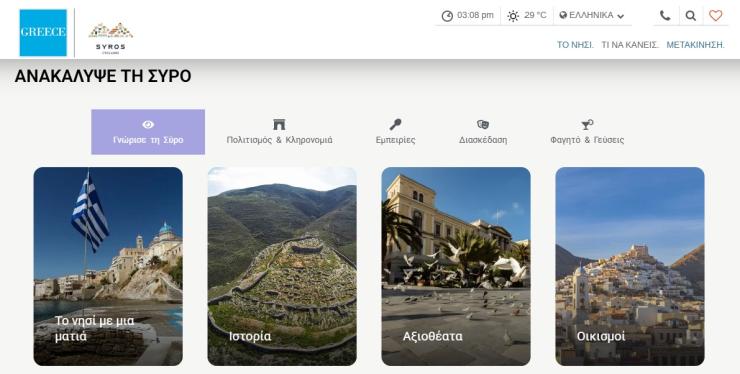Switch to Πολιτισμός & Κληρονομιά tab
The image size is (740, 374).
click(x=279, y=132)
